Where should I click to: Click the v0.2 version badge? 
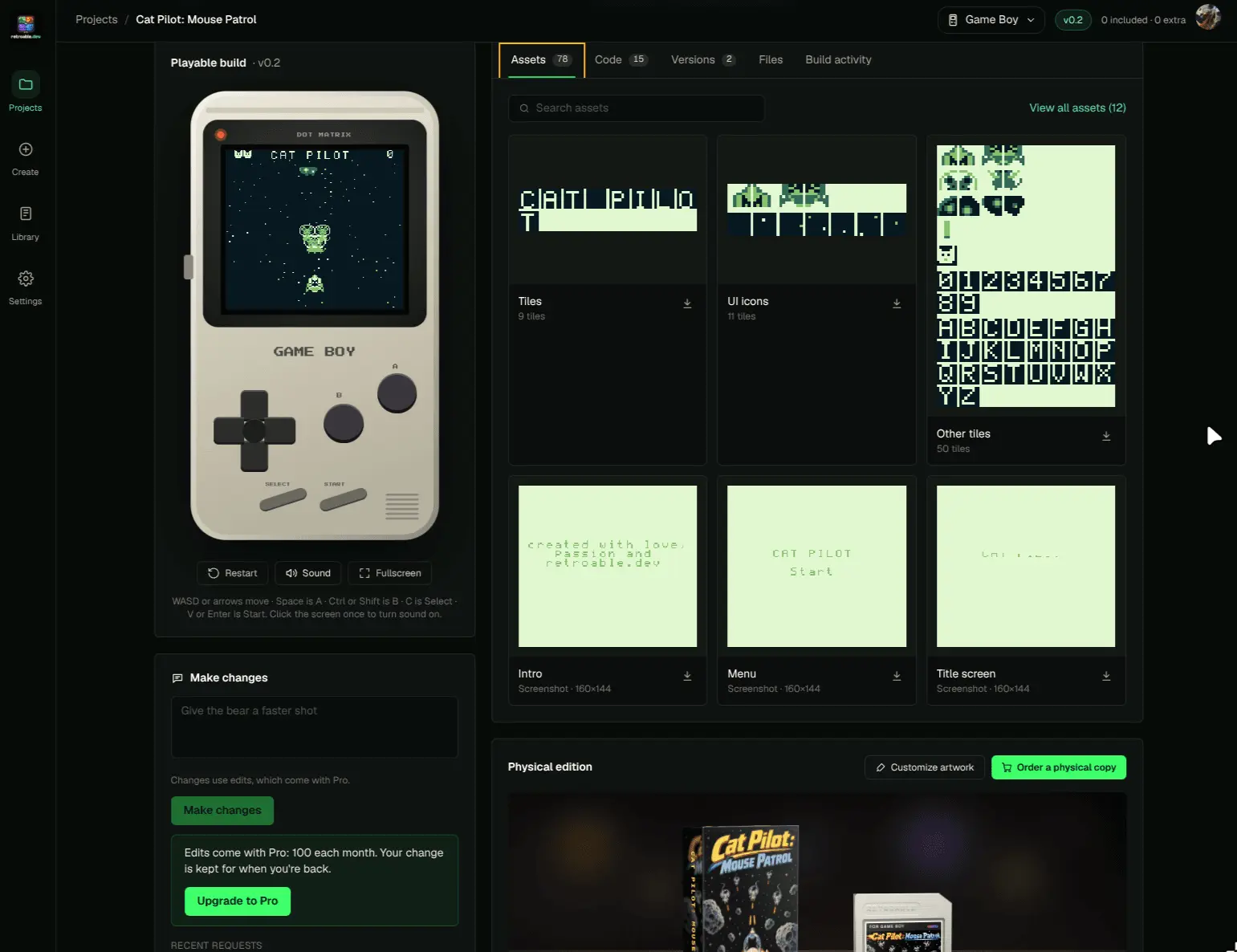point(1073,20)
